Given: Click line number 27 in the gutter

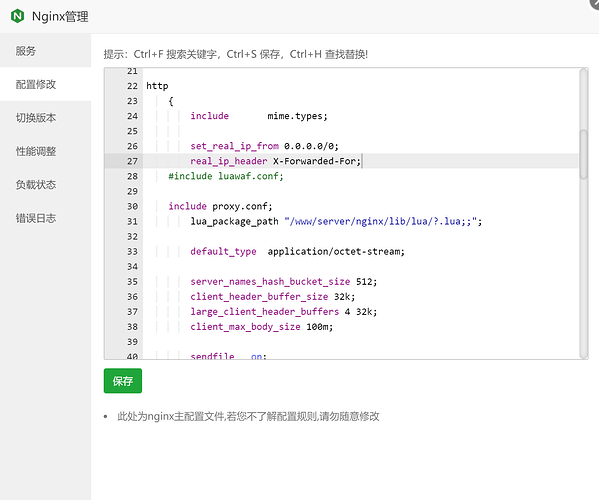Looking at the screenshot, I should tap(132, 161).
